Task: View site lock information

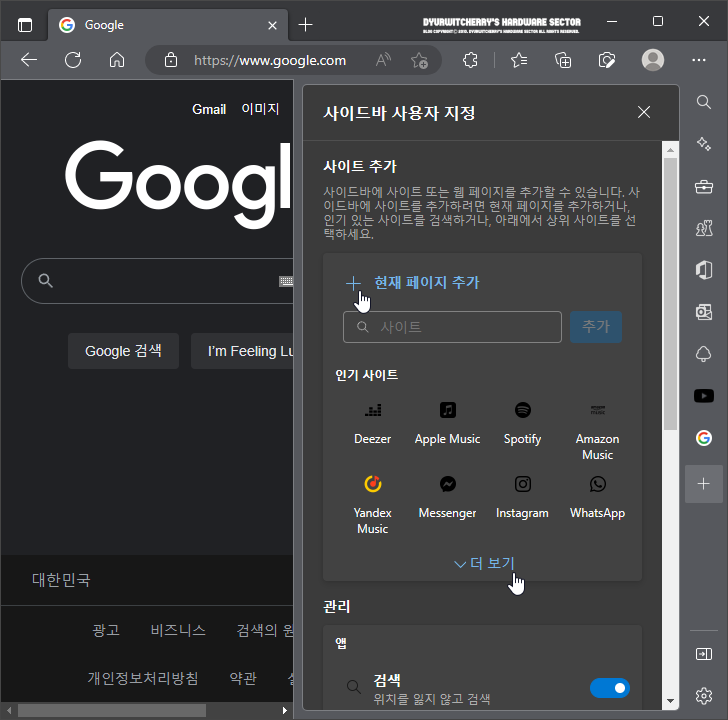Action: tap(170, 60)
